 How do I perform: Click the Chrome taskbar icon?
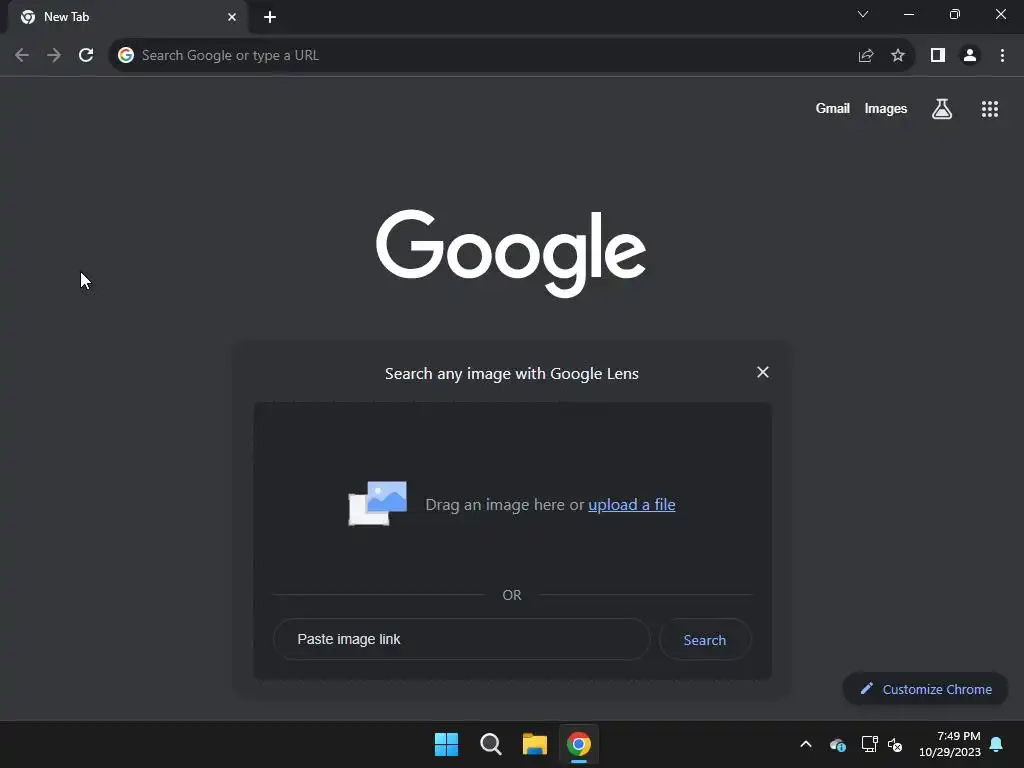(x=579, y=744)
